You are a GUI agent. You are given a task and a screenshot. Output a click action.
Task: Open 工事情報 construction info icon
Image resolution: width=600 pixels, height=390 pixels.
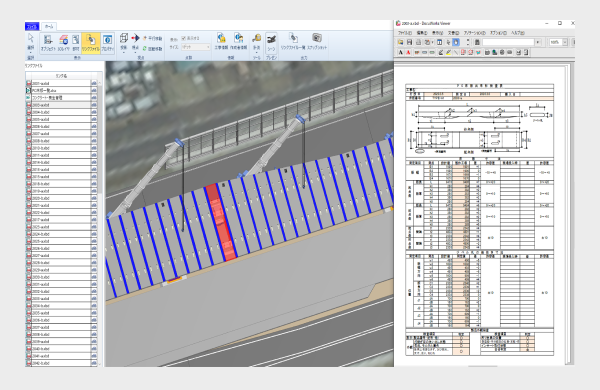point(221,41)
